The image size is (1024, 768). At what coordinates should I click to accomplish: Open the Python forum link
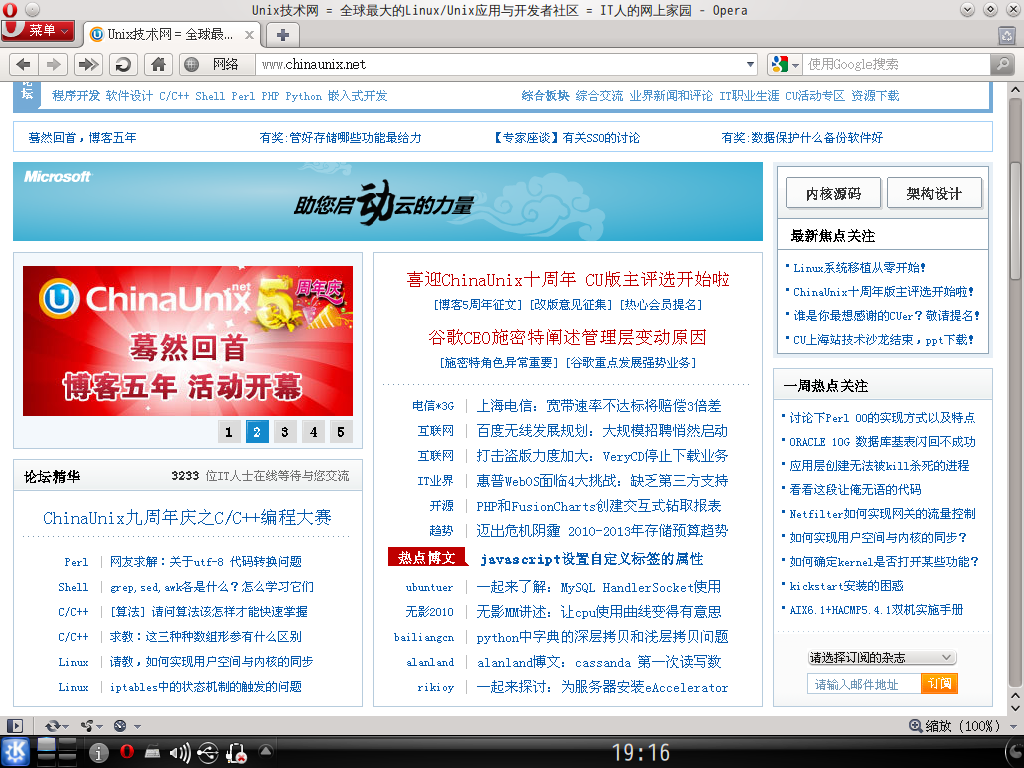pyautogui.click(x=303, y=96)
